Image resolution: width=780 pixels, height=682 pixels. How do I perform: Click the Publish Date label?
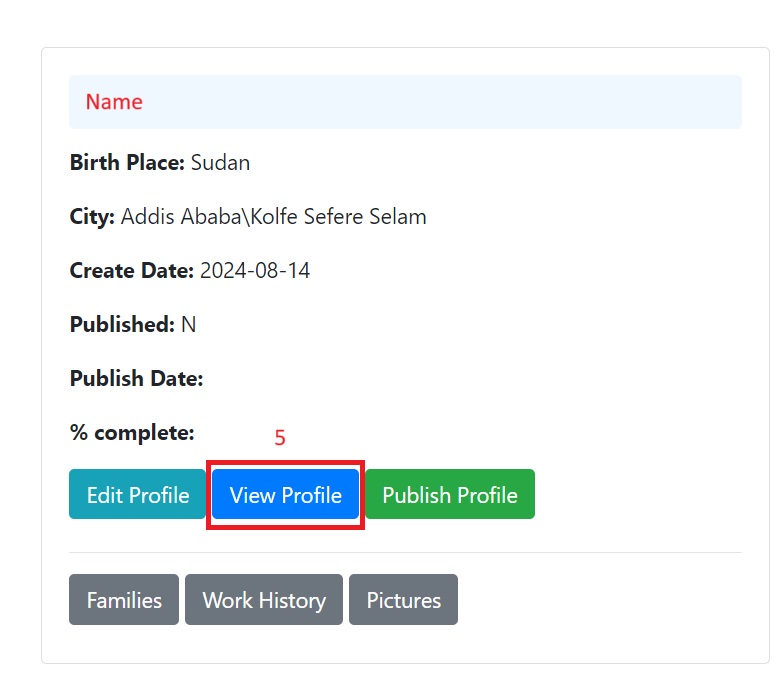[x=136, y=379]
